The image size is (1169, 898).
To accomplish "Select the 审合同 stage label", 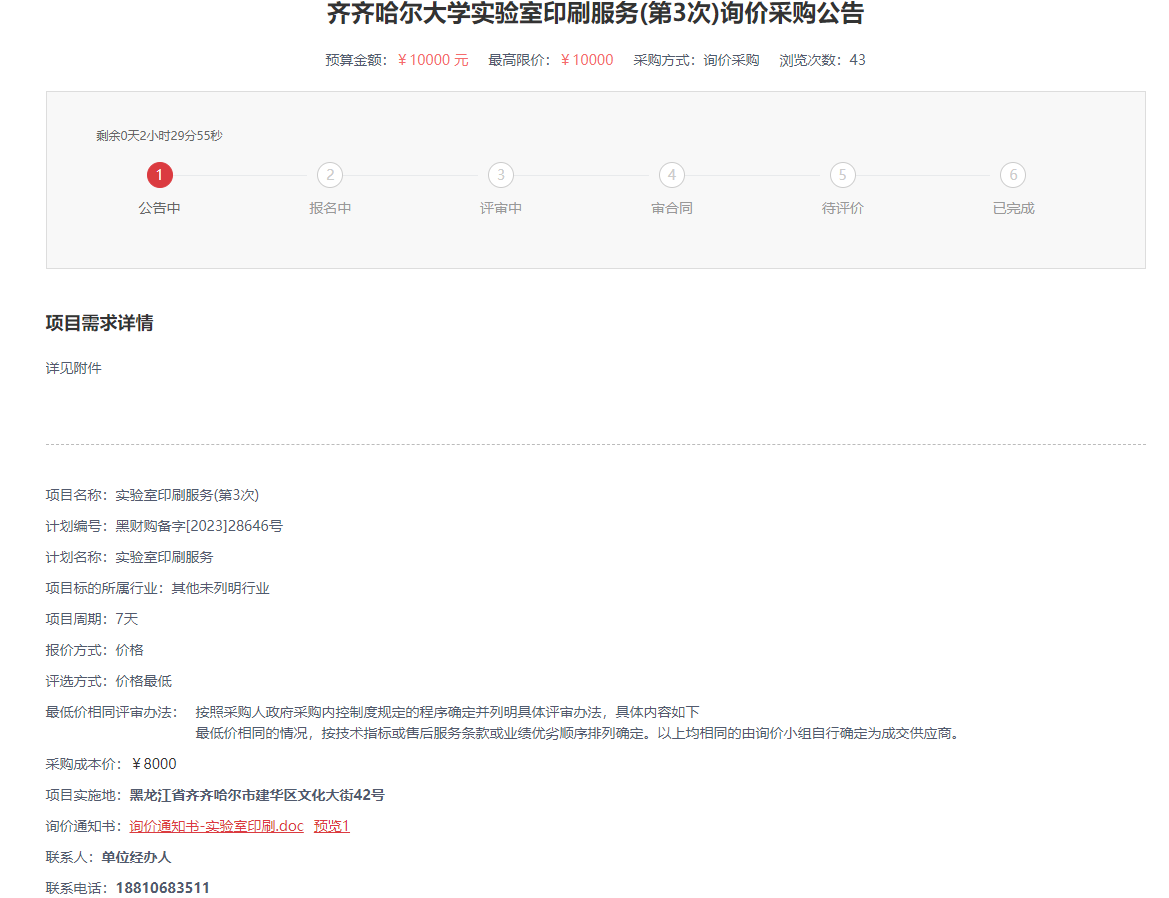I will pos(672,208).
